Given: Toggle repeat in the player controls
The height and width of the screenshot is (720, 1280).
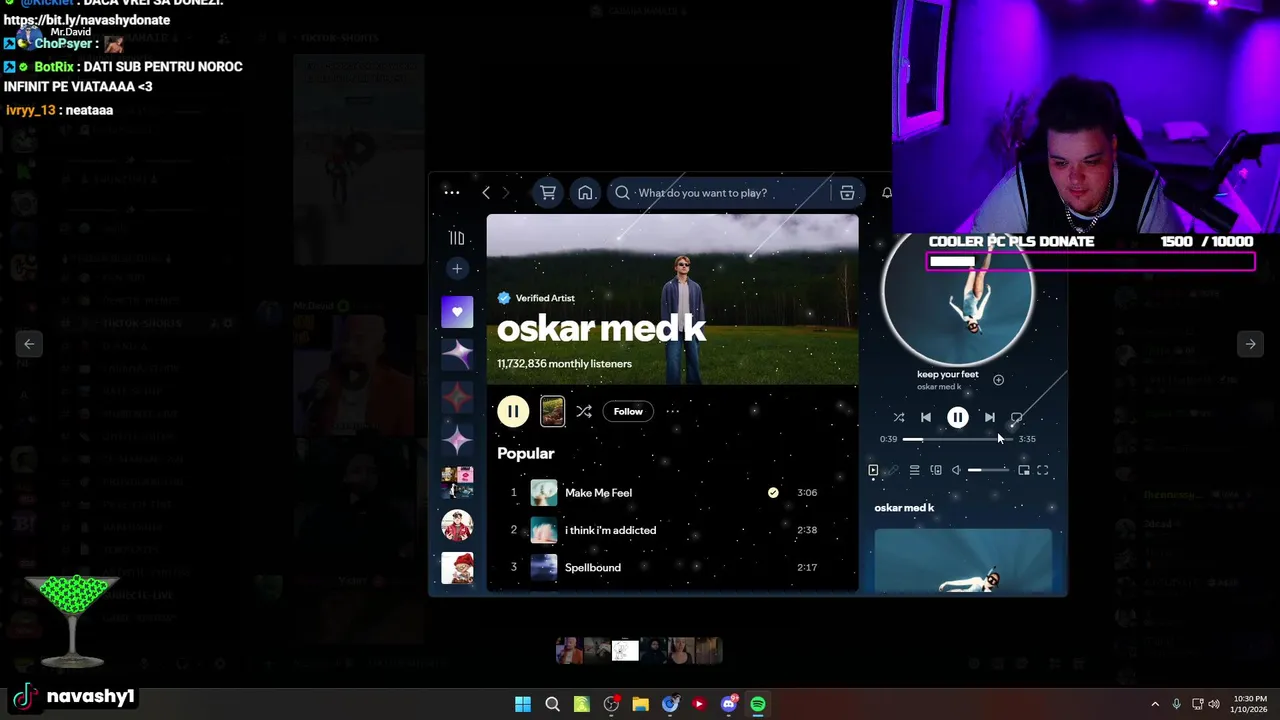Looking at the screenshot, I should [1016, 418].
